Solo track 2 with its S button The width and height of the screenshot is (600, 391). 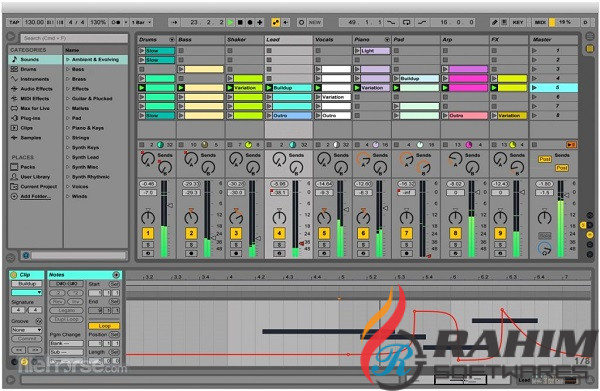pos(191,244)
